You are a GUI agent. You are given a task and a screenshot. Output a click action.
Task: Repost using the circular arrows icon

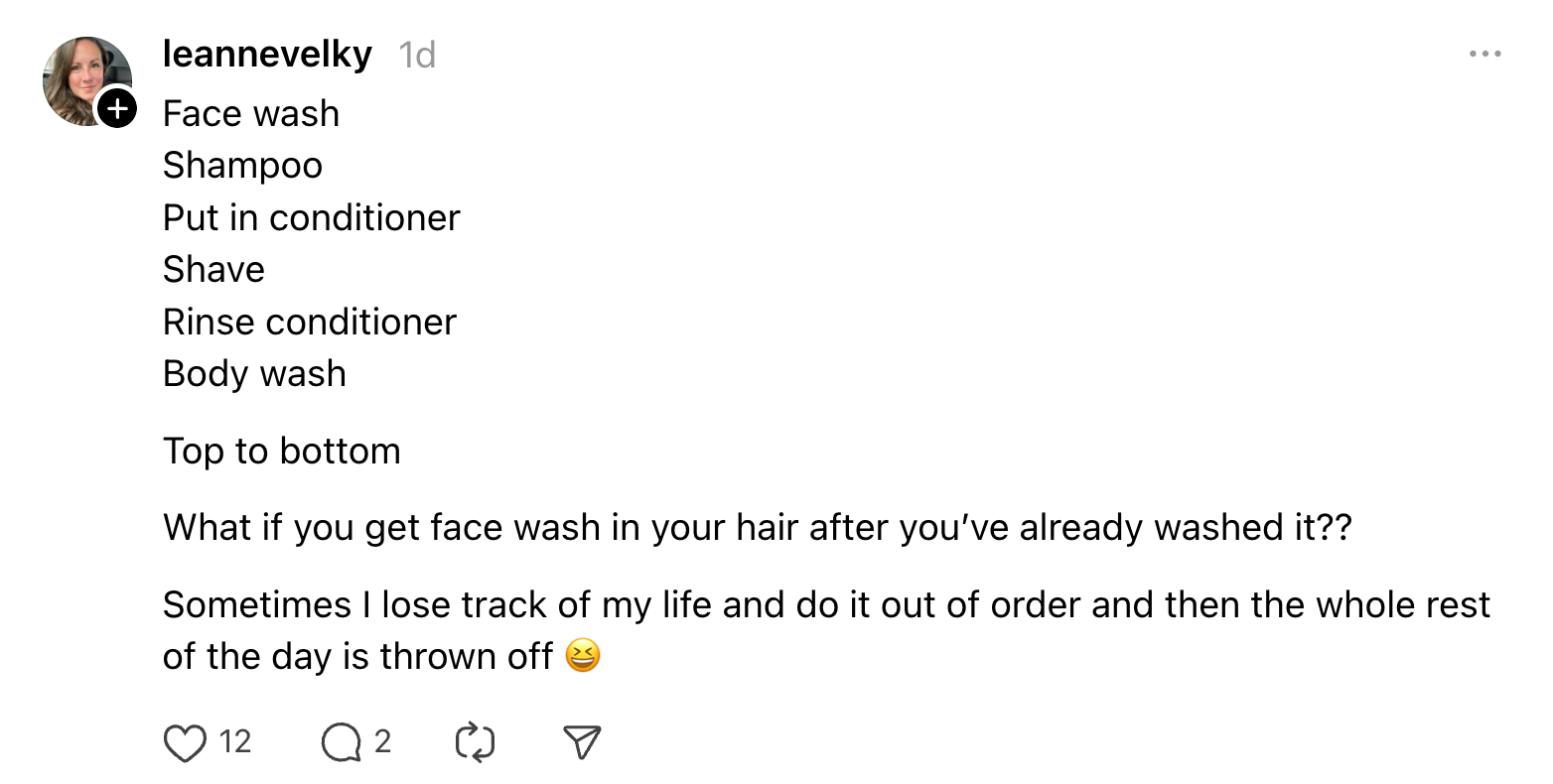[x=475, y=742]
